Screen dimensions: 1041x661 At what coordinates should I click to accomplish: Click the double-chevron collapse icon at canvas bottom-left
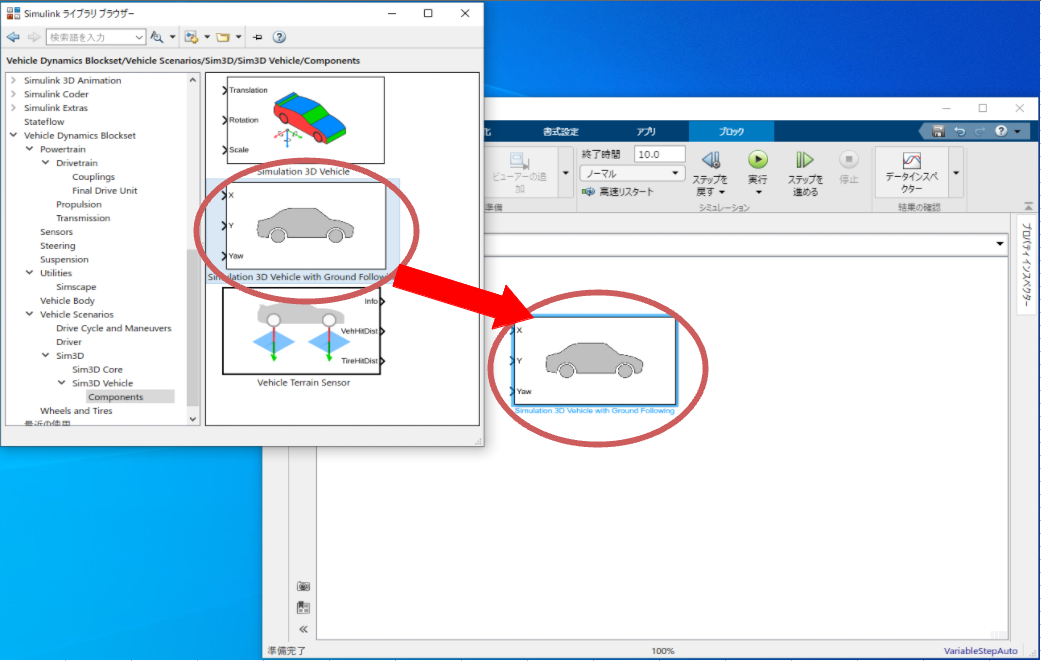[x=303, y=629]
